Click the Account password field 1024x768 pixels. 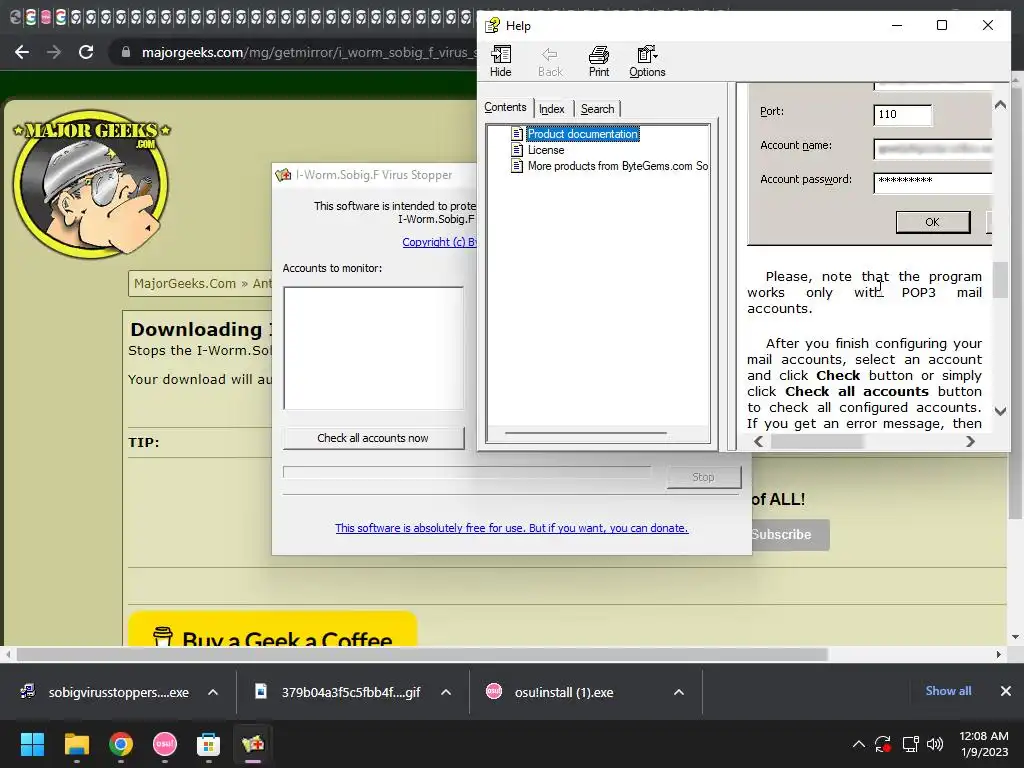tap(933, 182)
